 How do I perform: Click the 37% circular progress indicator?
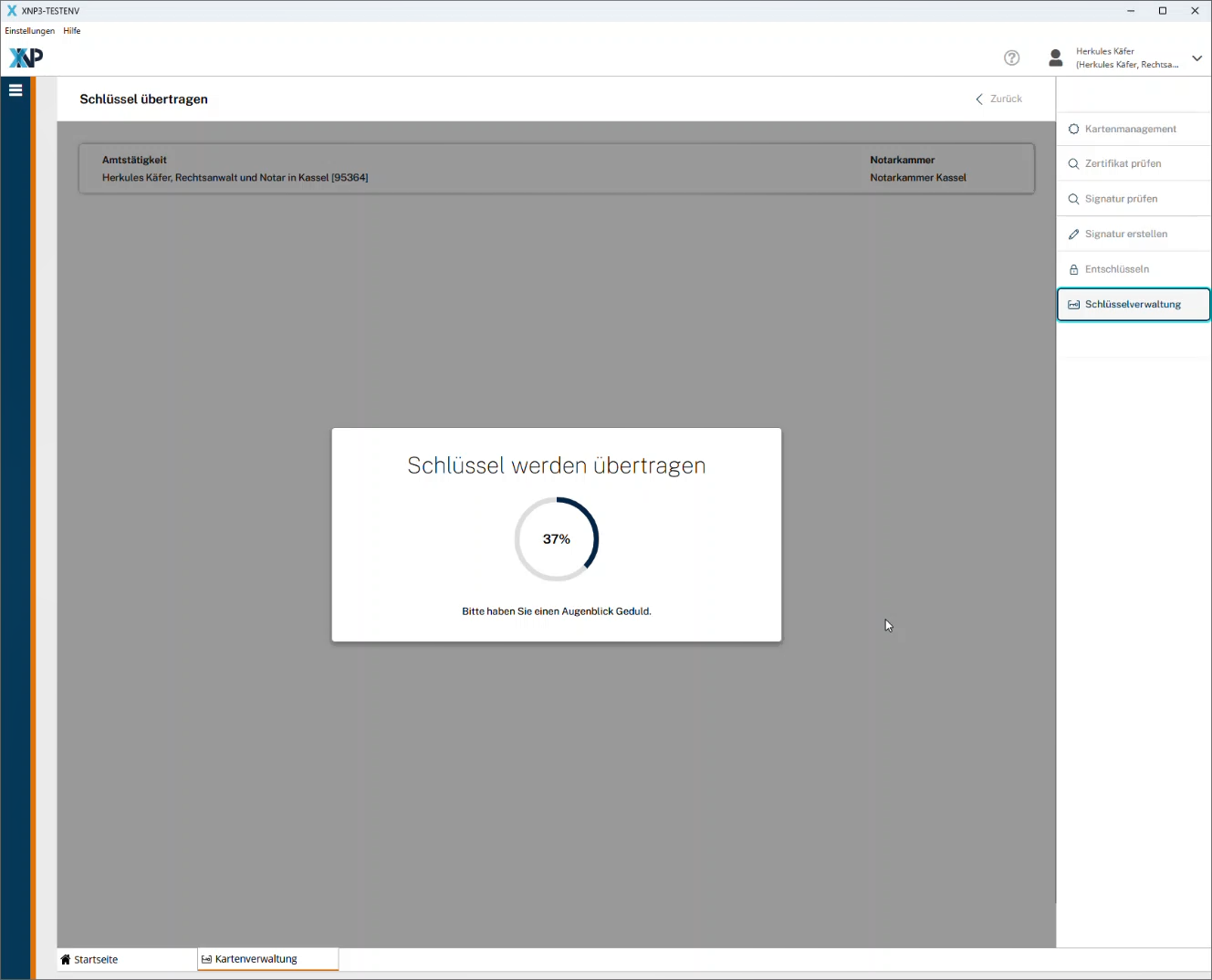click(x=557, y=539)
